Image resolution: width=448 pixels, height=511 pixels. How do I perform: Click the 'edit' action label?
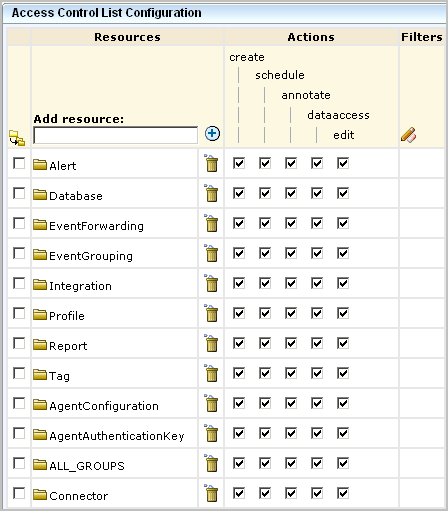344,135
